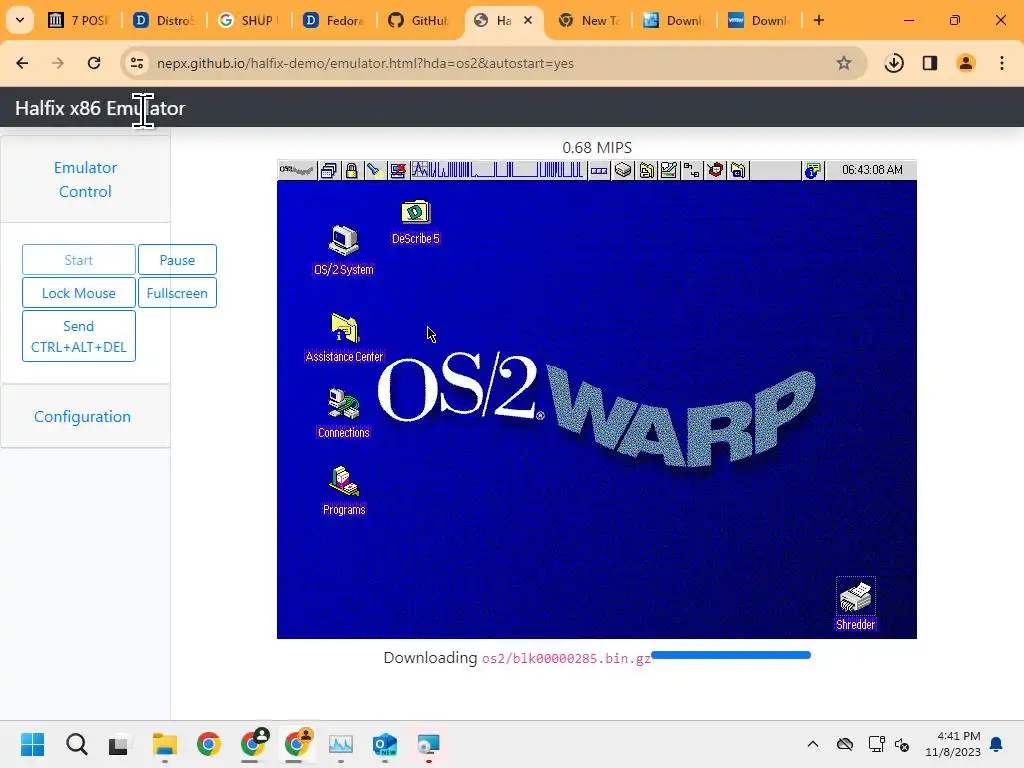Click the CPU activity graph in WarpCenter
This screenshot has height=768, width=1024.
tap(498, 170)
